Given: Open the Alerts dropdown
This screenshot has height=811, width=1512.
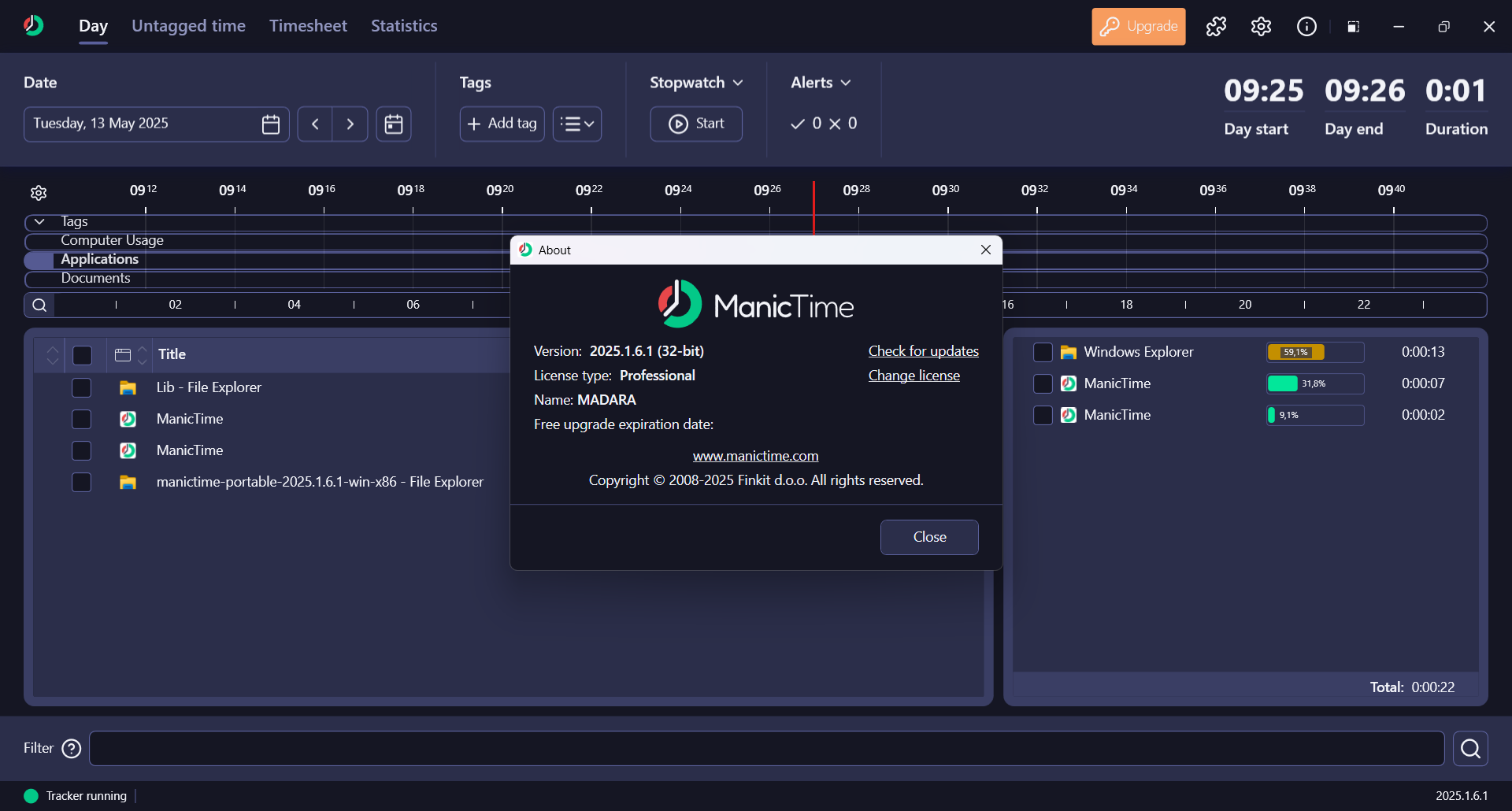Looking at the screenshot, I should coord(821,83).
